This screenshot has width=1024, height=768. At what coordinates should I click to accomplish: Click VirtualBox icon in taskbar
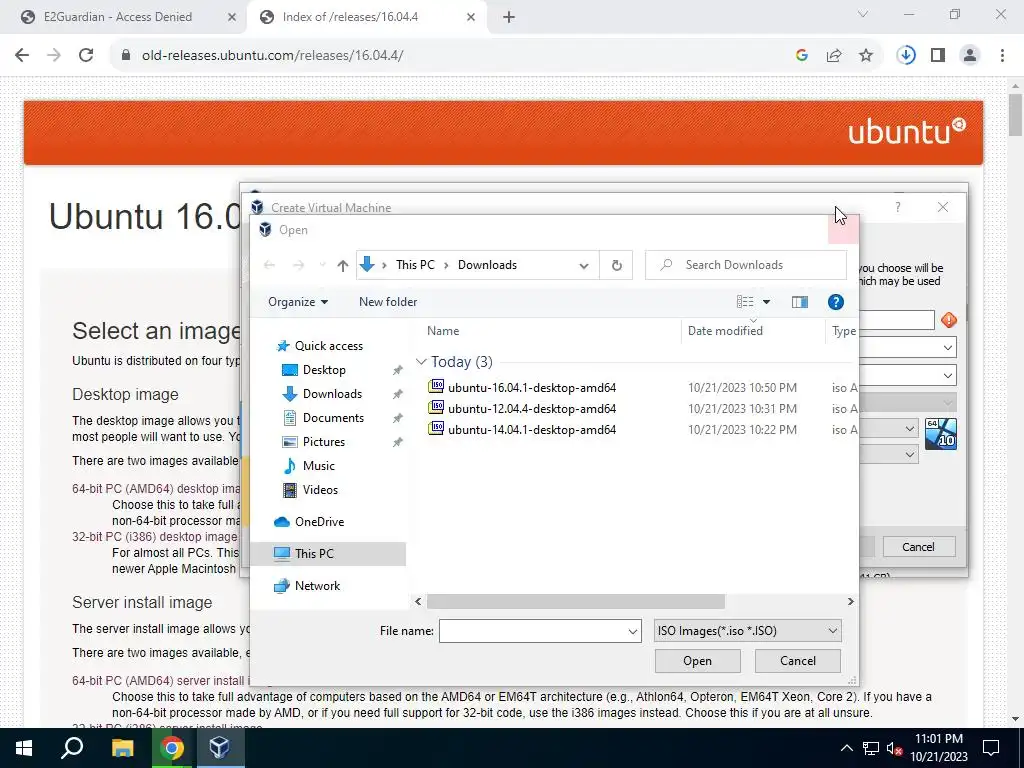219,748
